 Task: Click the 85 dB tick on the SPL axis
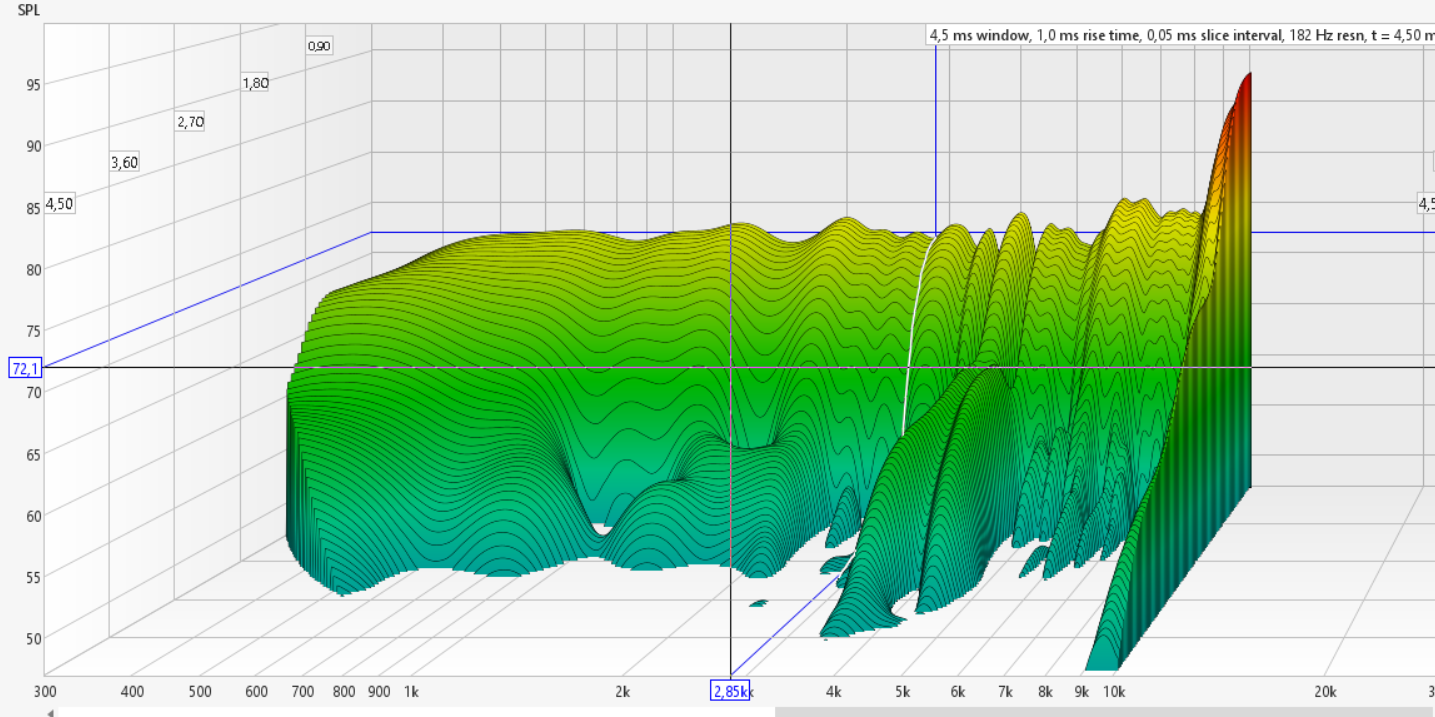(x=34, y=208)
